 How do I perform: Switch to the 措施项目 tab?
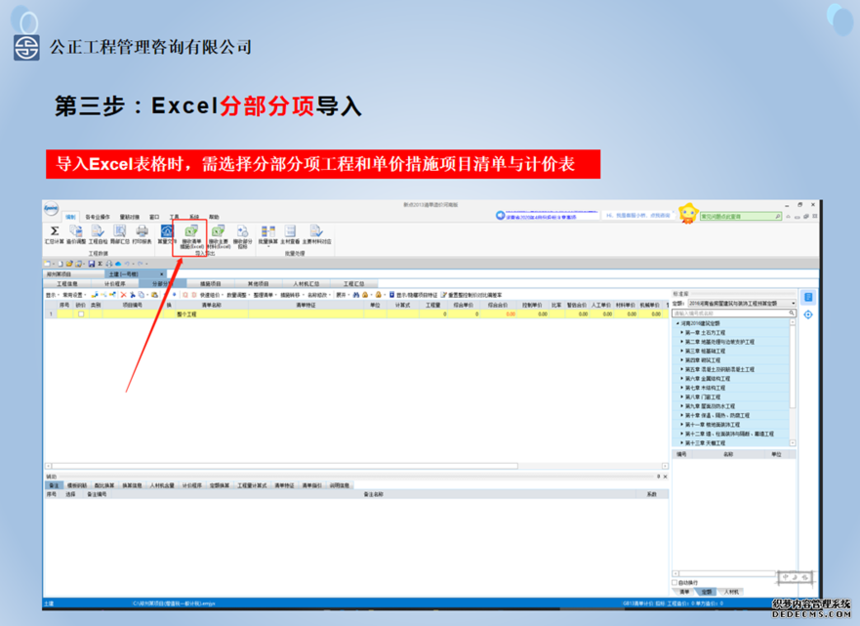tap(210, 284)
